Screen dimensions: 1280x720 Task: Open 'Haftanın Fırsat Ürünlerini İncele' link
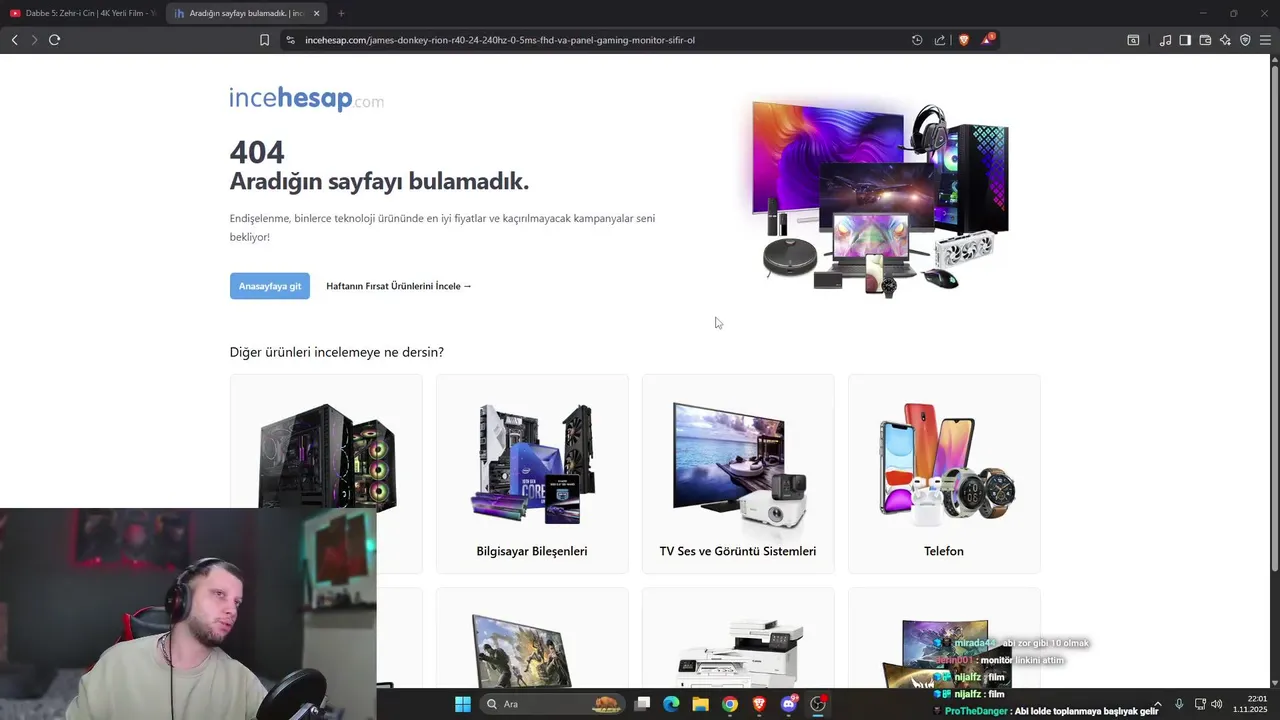399,286
